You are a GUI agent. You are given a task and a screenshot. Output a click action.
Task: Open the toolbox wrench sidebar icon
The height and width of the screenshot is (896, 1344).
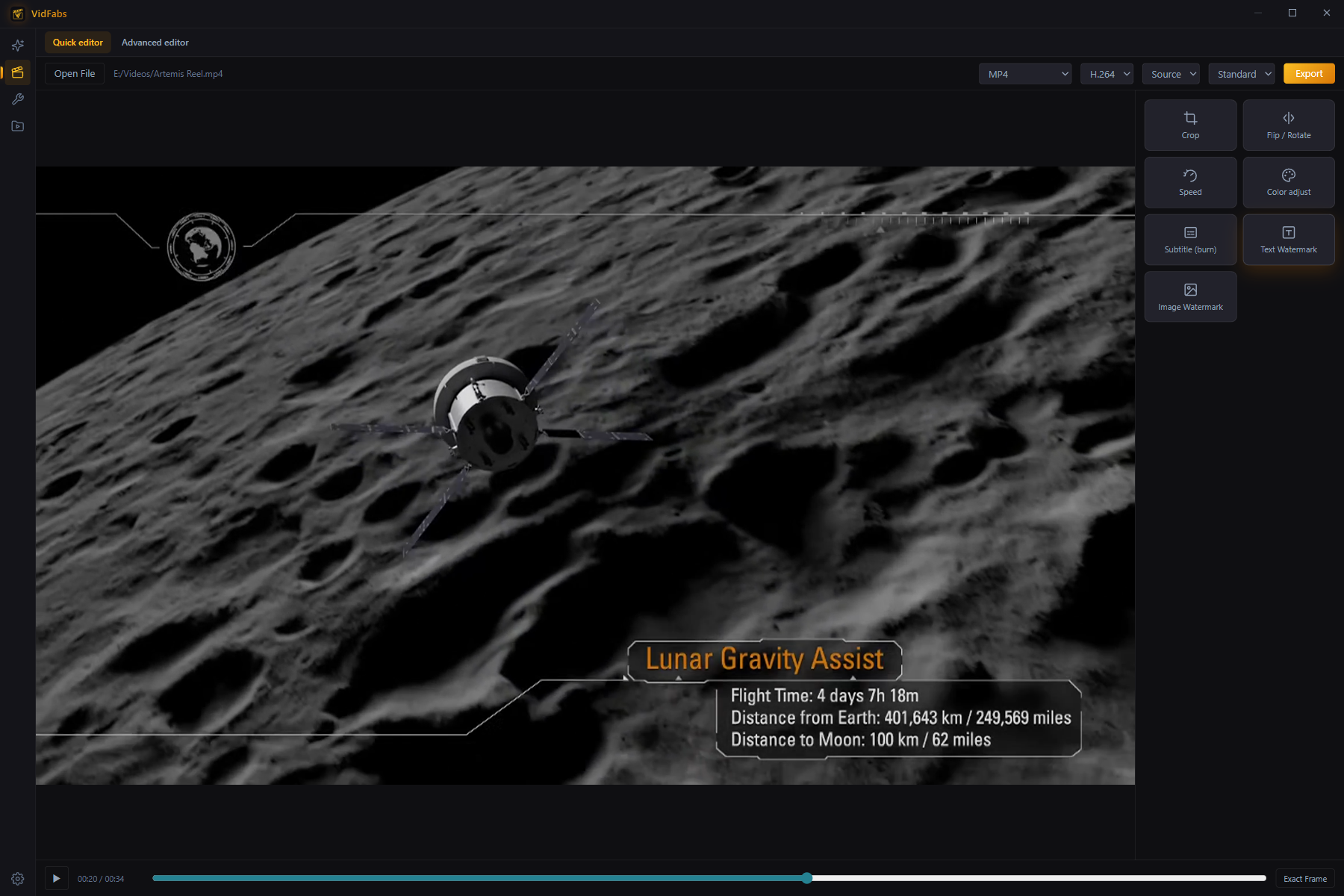point(18,99)
